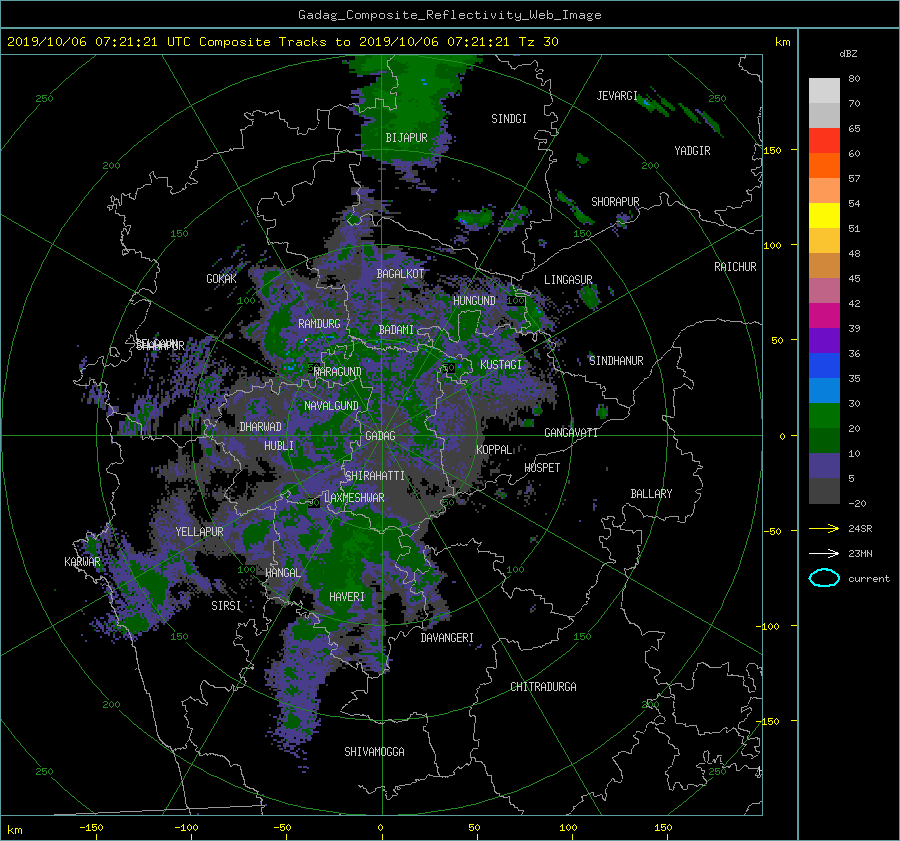Click the km unit label at bottom left

(x=14, y=830)
